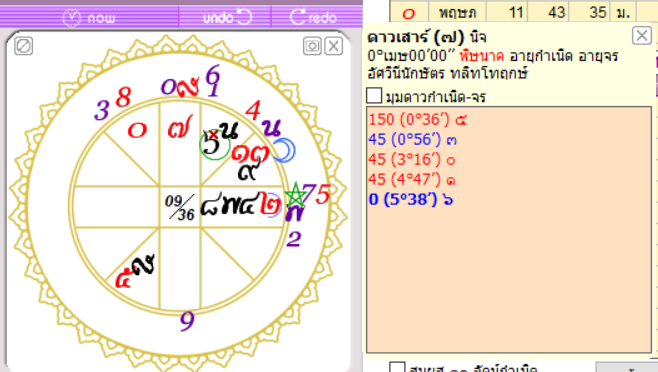Select aspect row 45 (0°56')

(x=413, y=139)
